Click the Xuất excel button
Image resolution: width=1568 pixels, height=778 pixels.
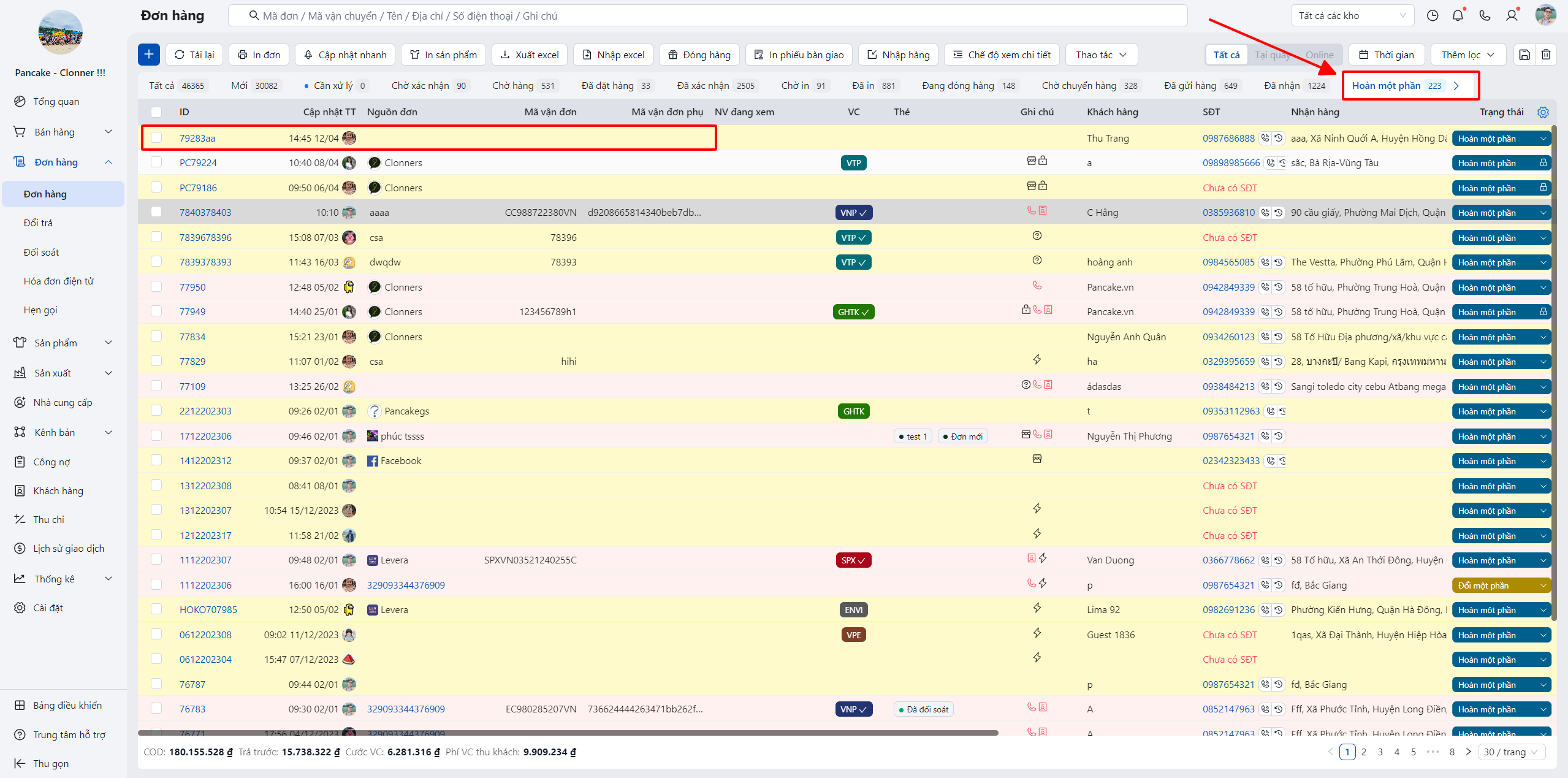pos(530,55)
